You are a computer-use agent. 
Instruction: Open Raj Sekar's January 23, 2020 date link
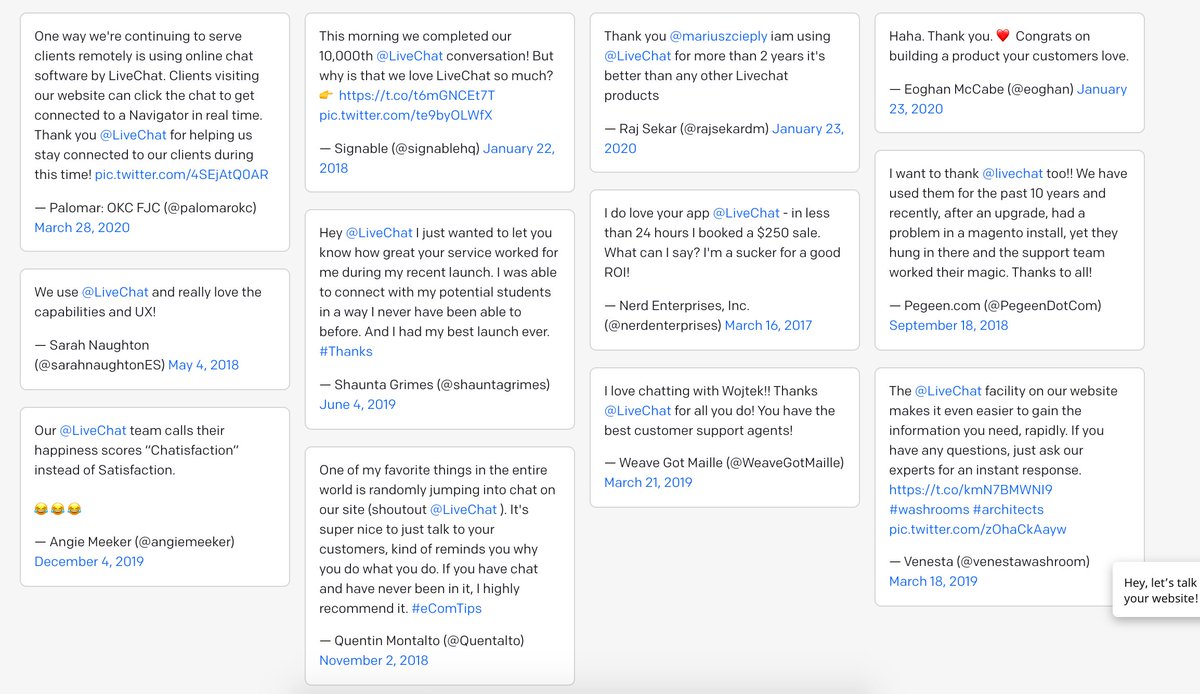[724, 138]
